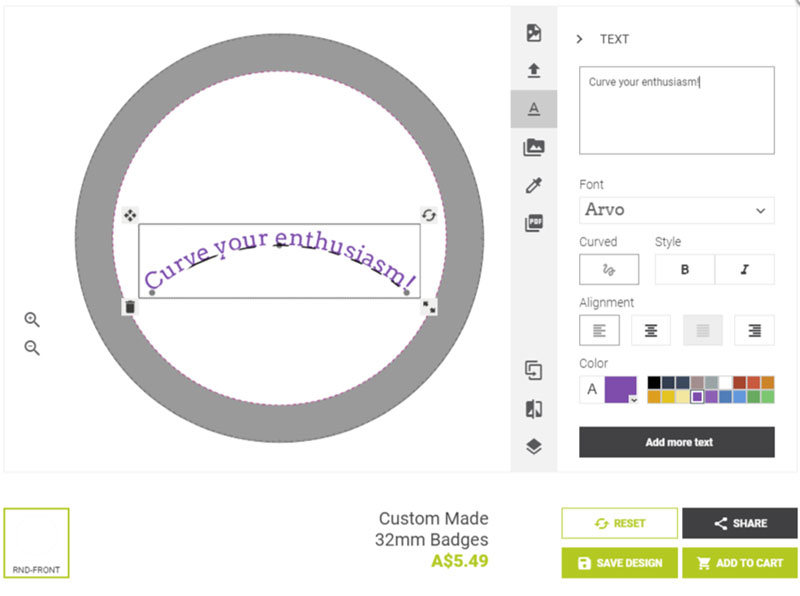
Task: Pick the black color swatch
Action: click(x=654, y=382)
